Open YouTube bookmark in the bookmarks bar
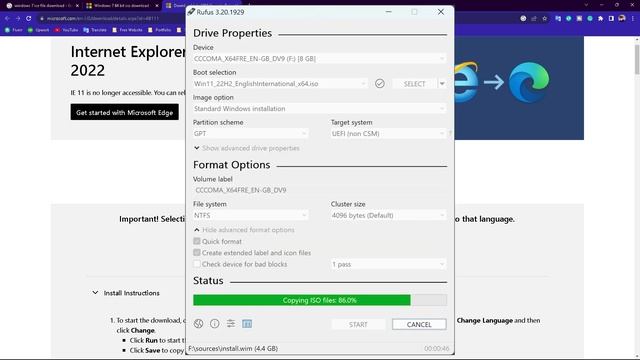The height and width of the screenshot is (360, 640). click(x=66, y=30)
